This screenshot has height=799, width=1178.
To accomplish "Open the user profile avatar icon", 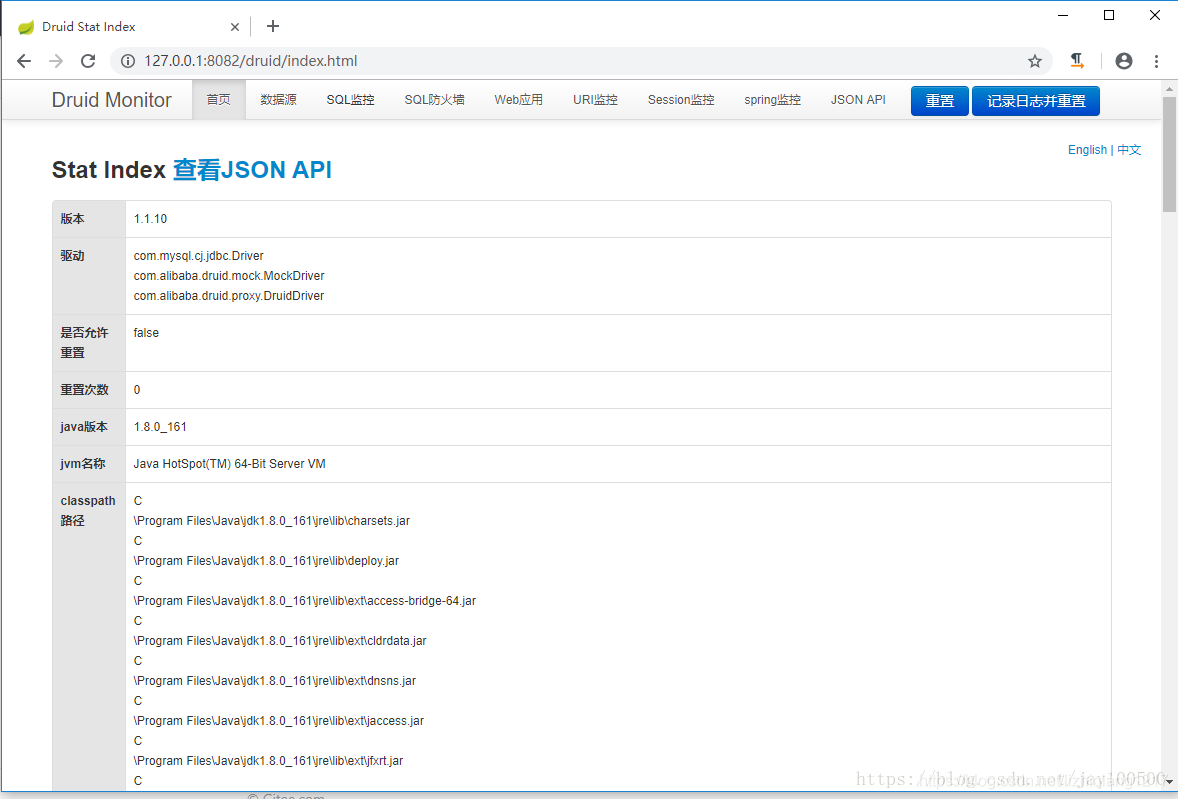I will coord(1124,61).
